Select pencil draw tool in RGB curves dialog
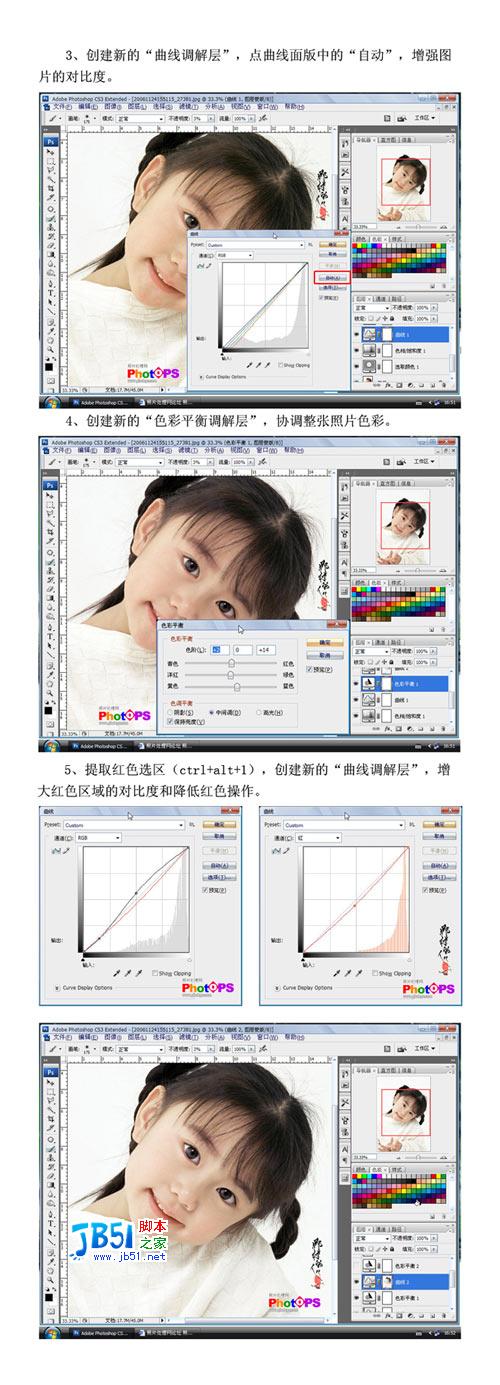Image resolution: width=500 pixels, height=1385 pixels. (x=67, y=851)
